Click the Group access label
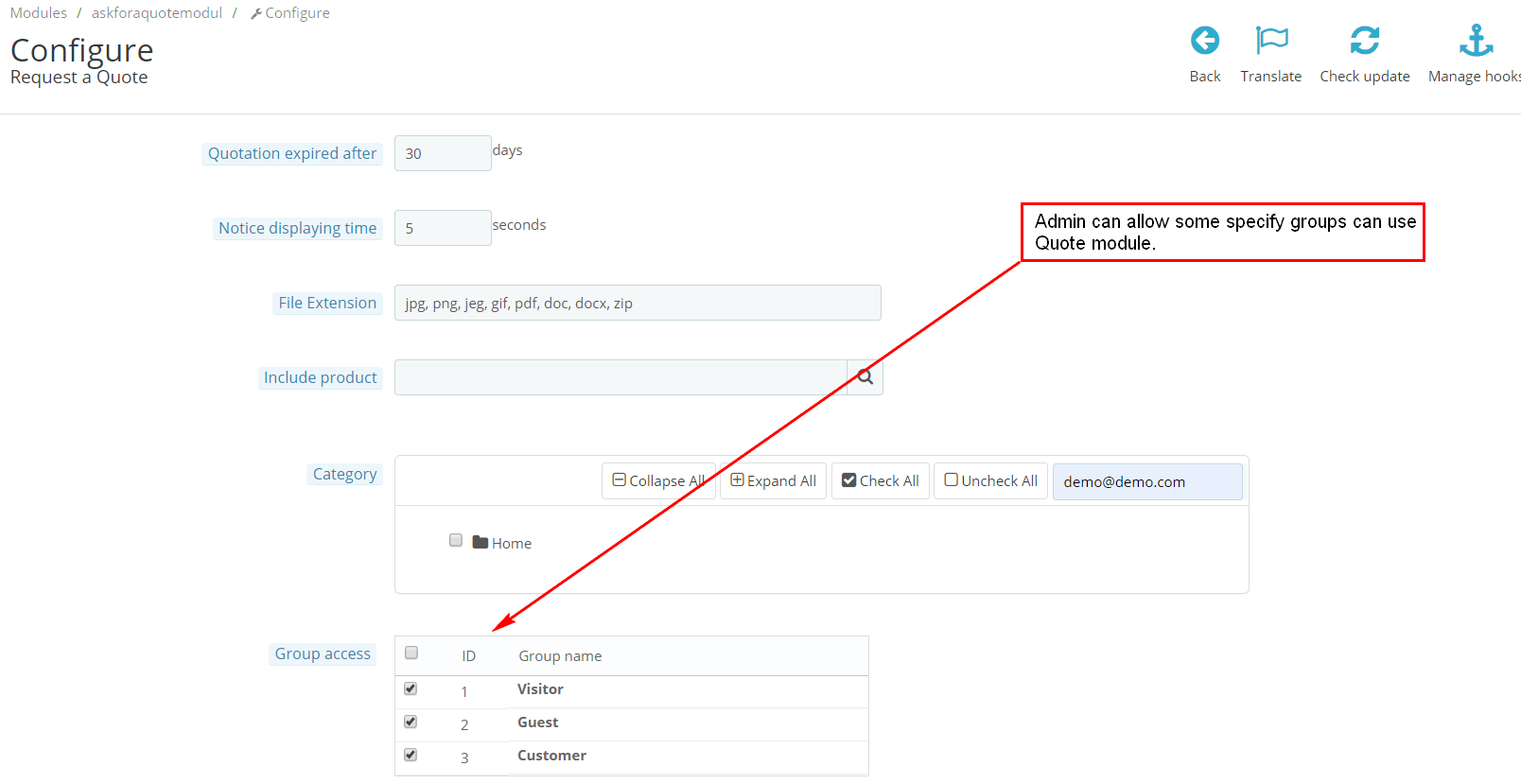1521x784 pixels. (x=323, y=653)
